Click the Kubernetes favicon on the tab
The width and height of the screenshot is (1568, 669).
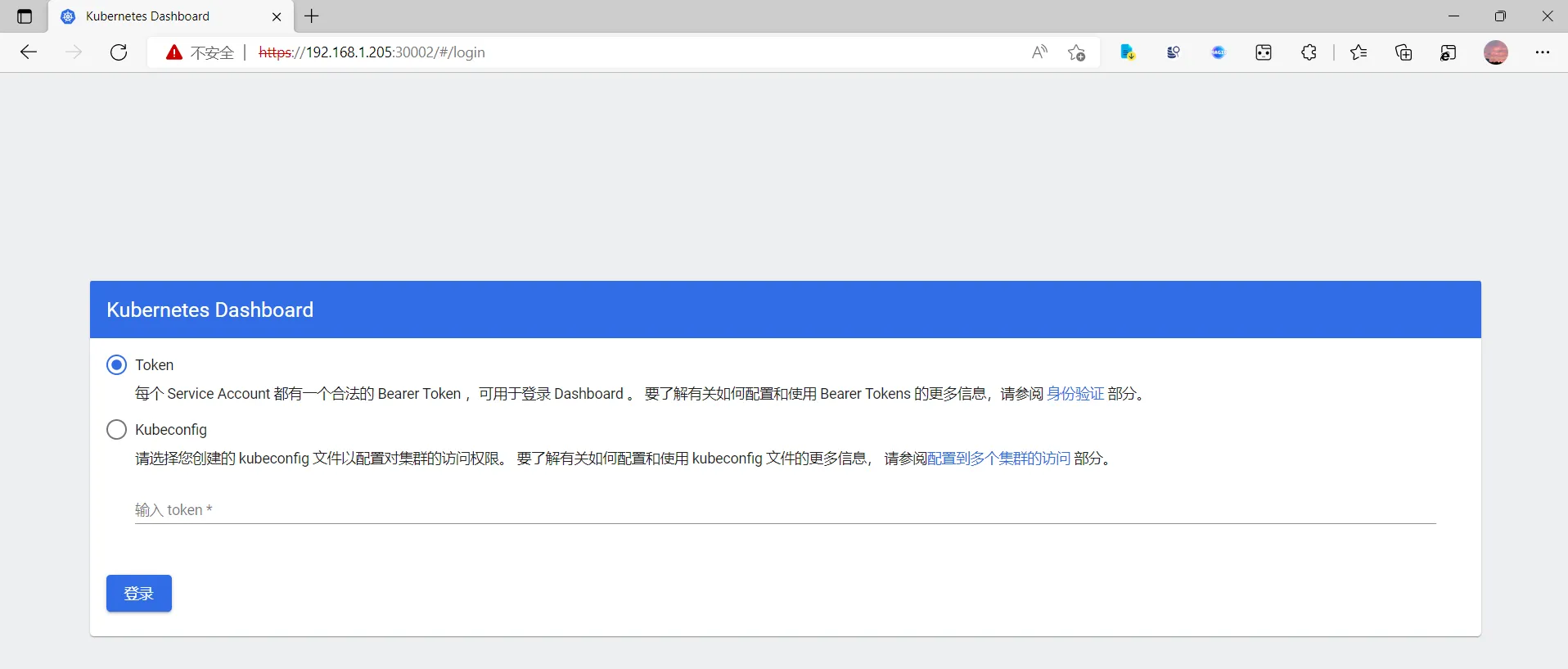[x=69, y=16]
